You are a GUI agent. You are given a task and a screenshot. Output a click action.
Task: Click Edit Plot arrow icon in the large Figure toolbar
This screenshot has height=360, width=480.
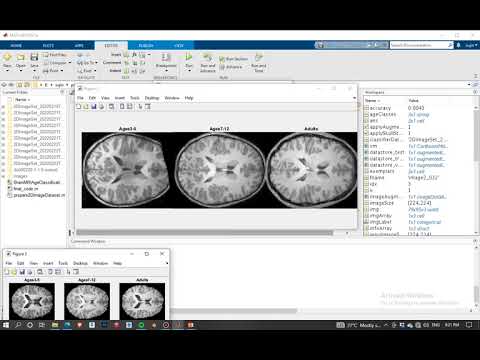click(x=140, y=107)
